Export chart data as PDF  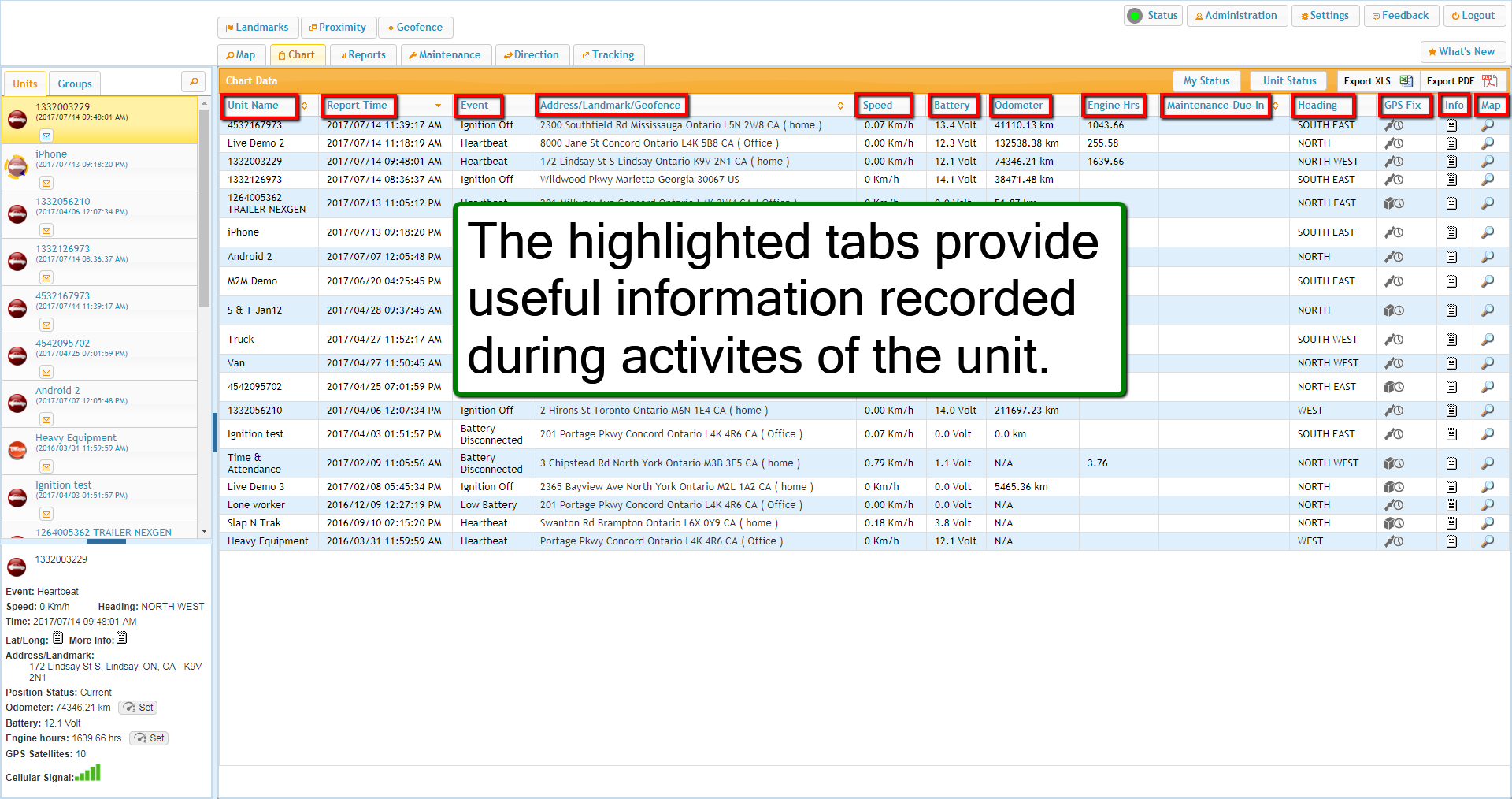pos(1461,81)
